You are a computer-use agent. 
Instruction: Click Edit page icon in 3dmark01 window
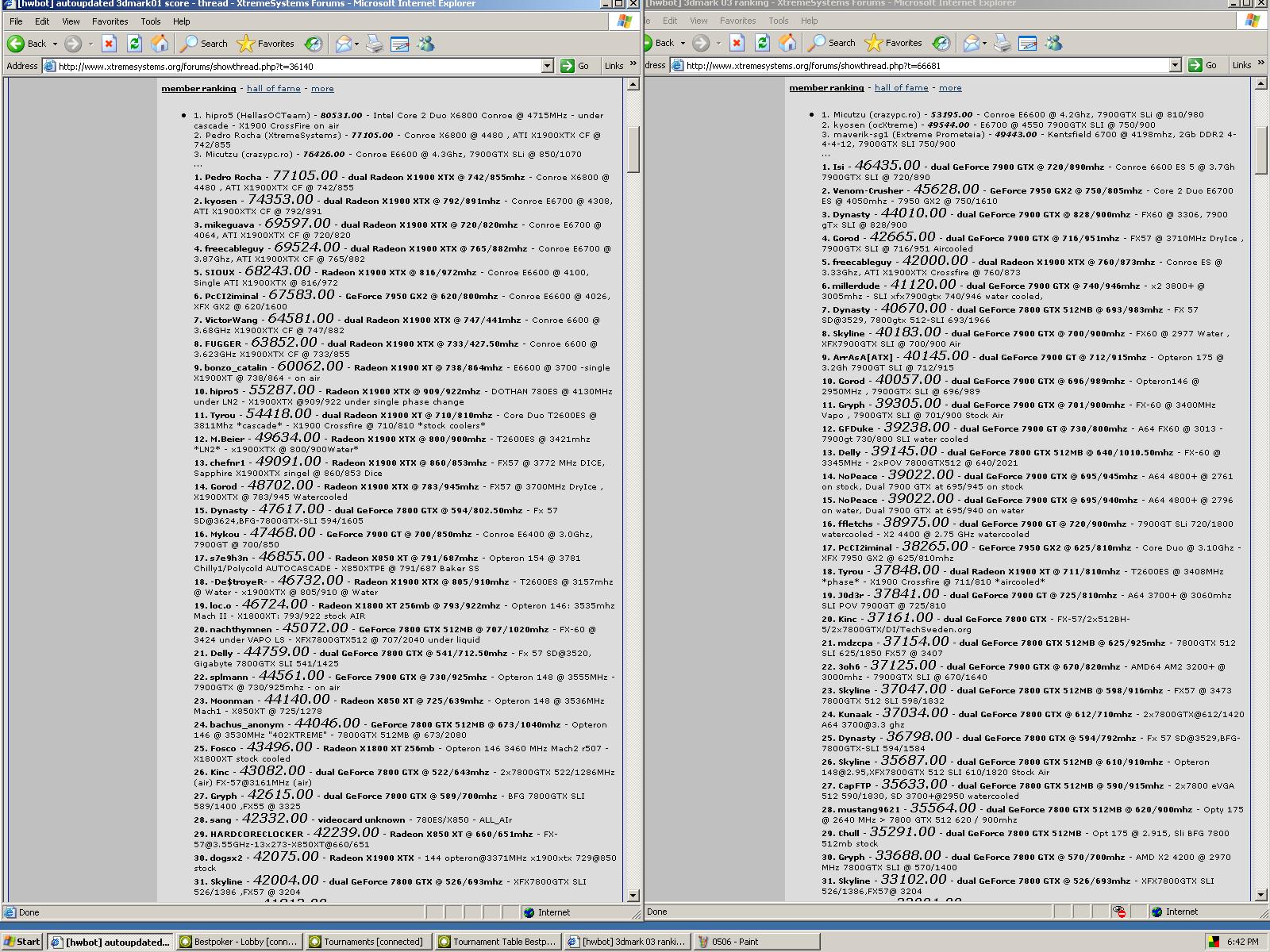pyautogui.click(x=399, y=44)
